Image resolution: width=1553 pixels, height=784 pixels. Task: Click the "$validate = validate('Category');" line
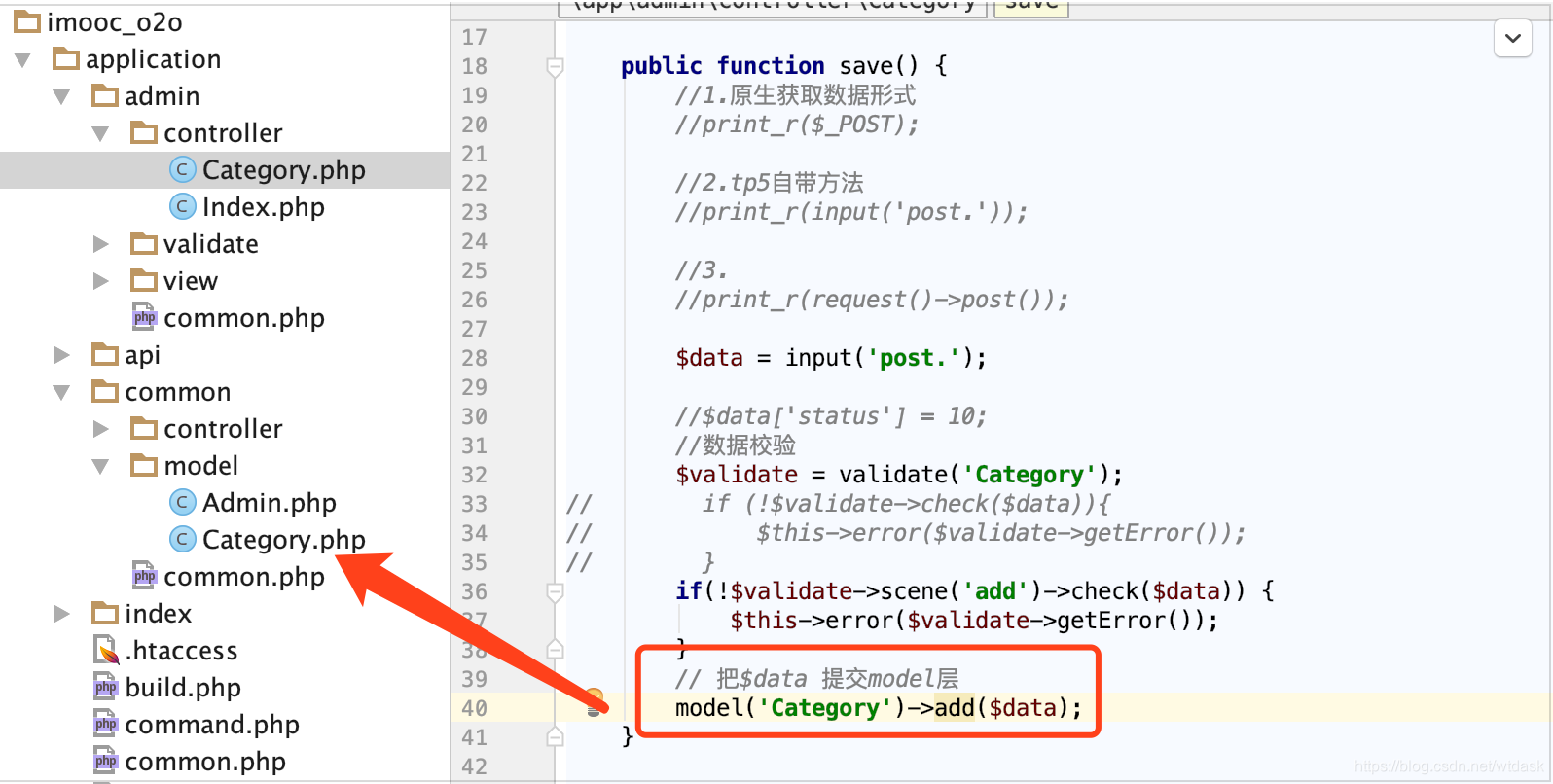[899, 475]
